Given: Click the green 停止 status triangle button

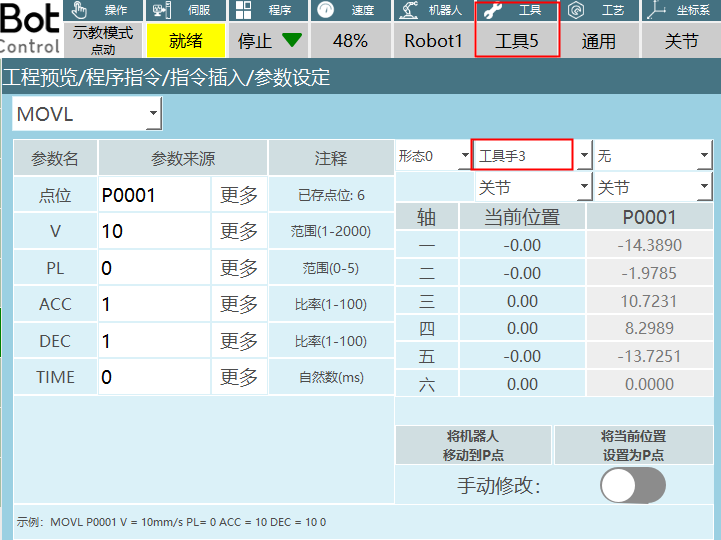Looking at the screenshot, I should (291, 41).
